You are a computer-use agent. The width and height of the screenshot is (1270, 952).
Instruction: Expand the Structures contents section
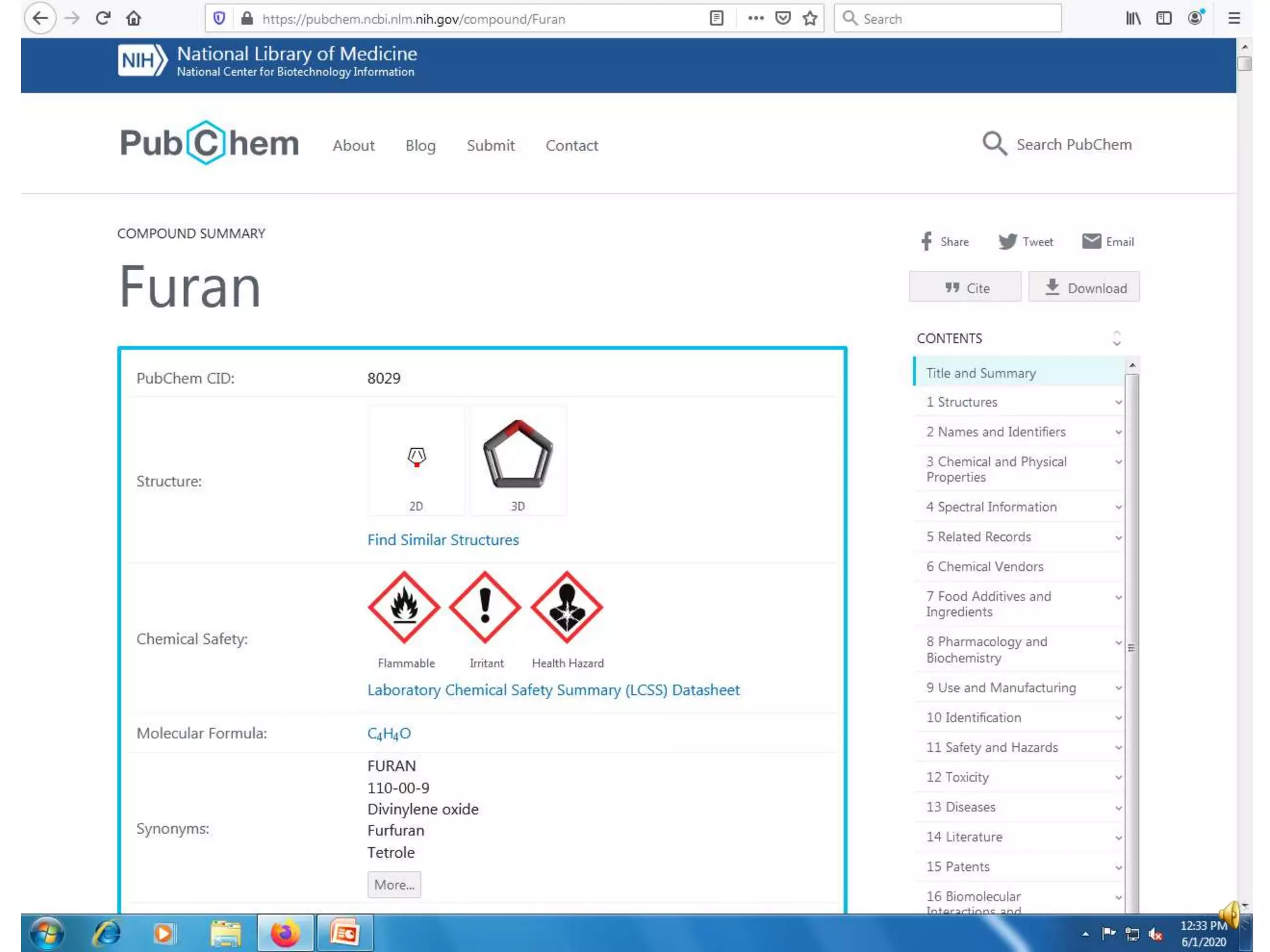(1118, 402)
